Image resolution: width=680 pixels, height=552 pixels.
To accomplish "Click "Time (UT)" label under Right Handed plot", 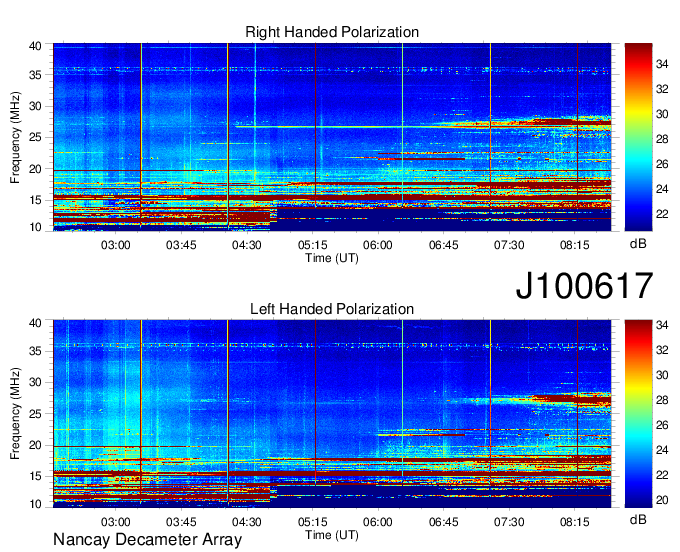I will point(332,258).
